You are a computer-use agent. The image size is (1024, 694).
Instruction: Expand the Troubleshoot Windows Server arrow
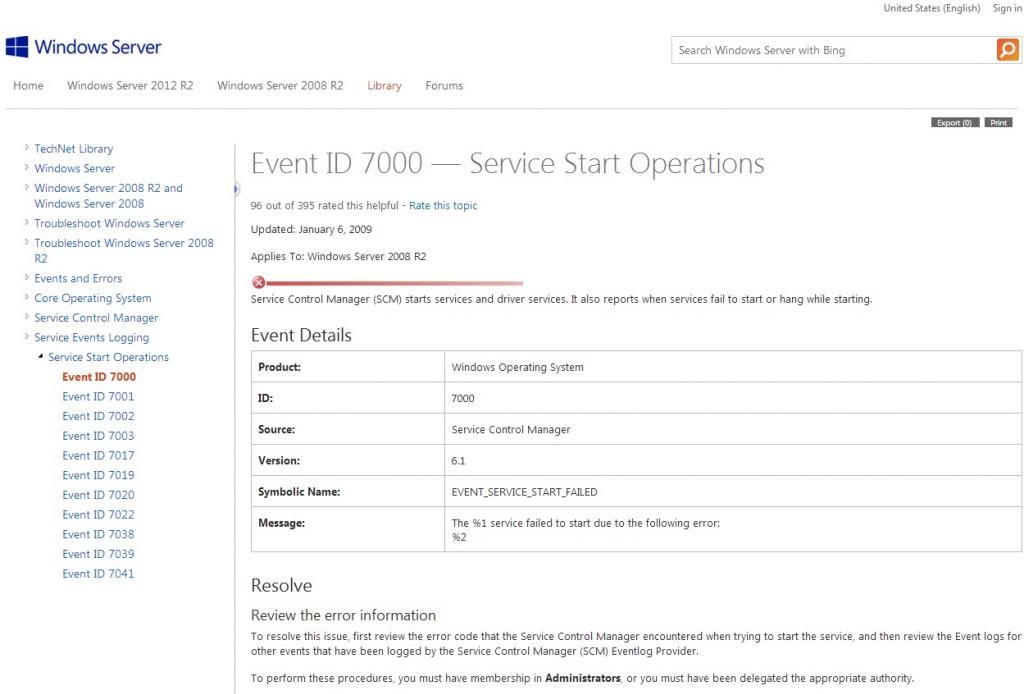pyautogui.click(x=27, y=222)
